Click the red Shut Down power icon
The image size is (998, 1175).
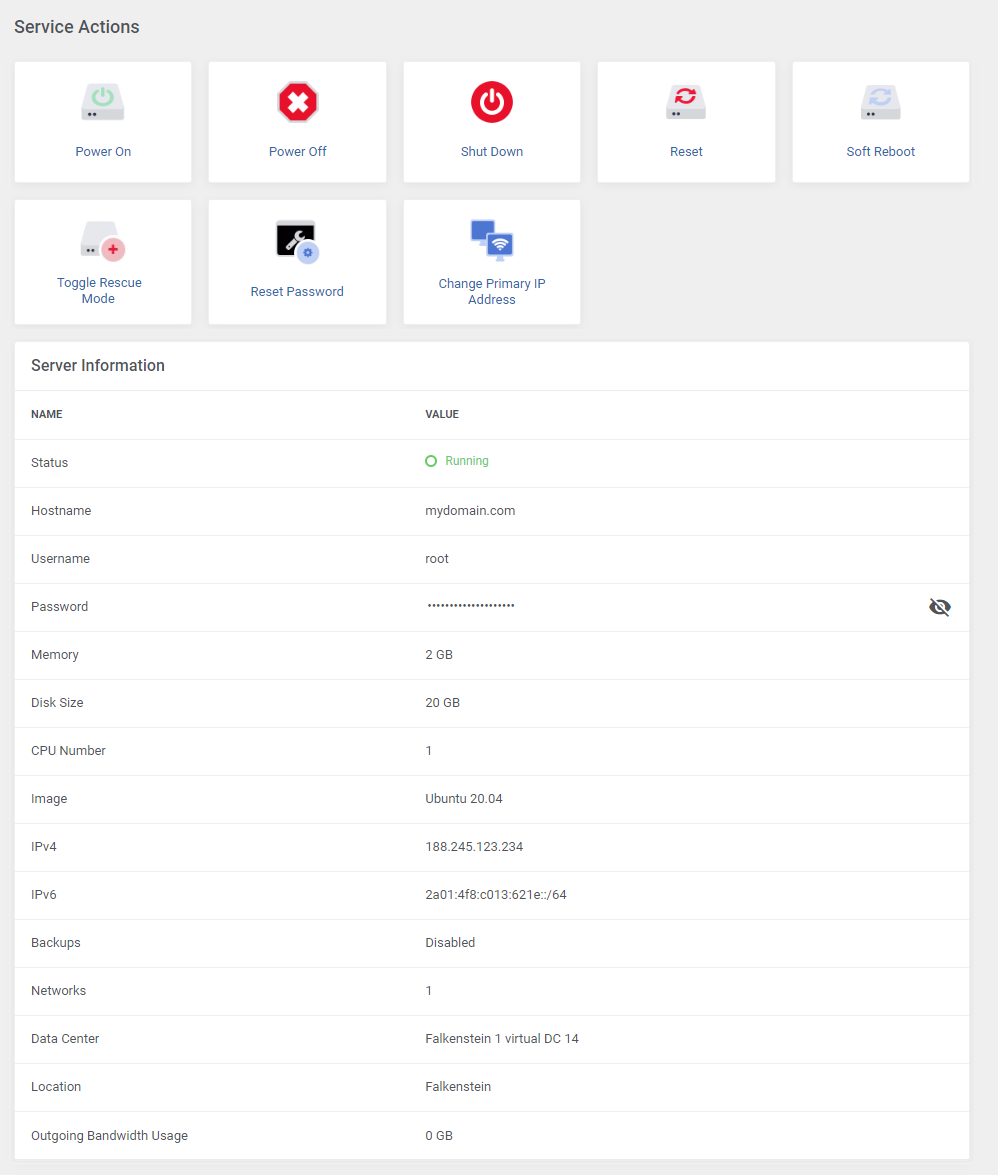coord(492,102)
